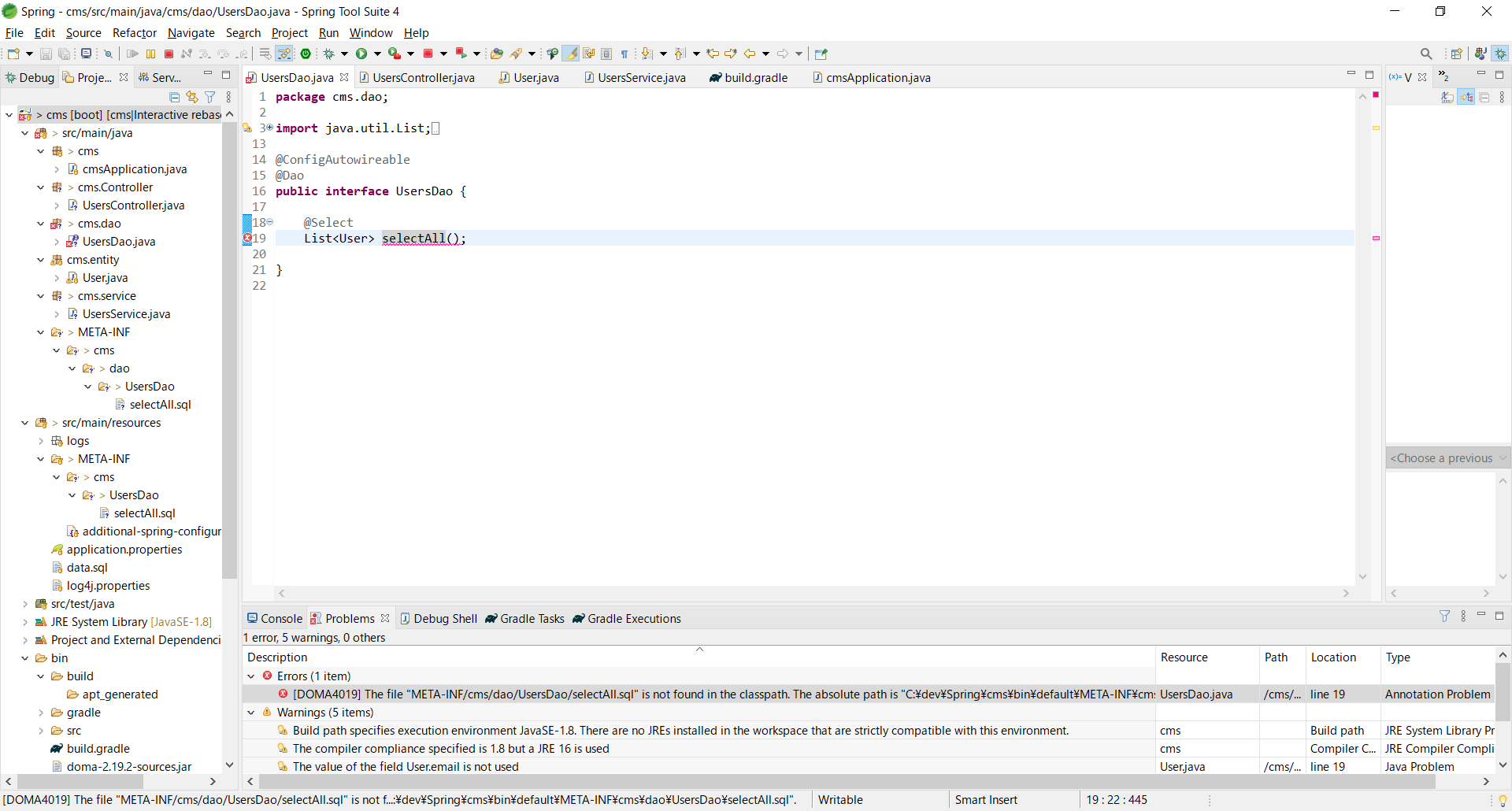Show the hidden views list (»2)
Screen dimensions: 1512x811
pyautogui.click(x=1443, y=76)
